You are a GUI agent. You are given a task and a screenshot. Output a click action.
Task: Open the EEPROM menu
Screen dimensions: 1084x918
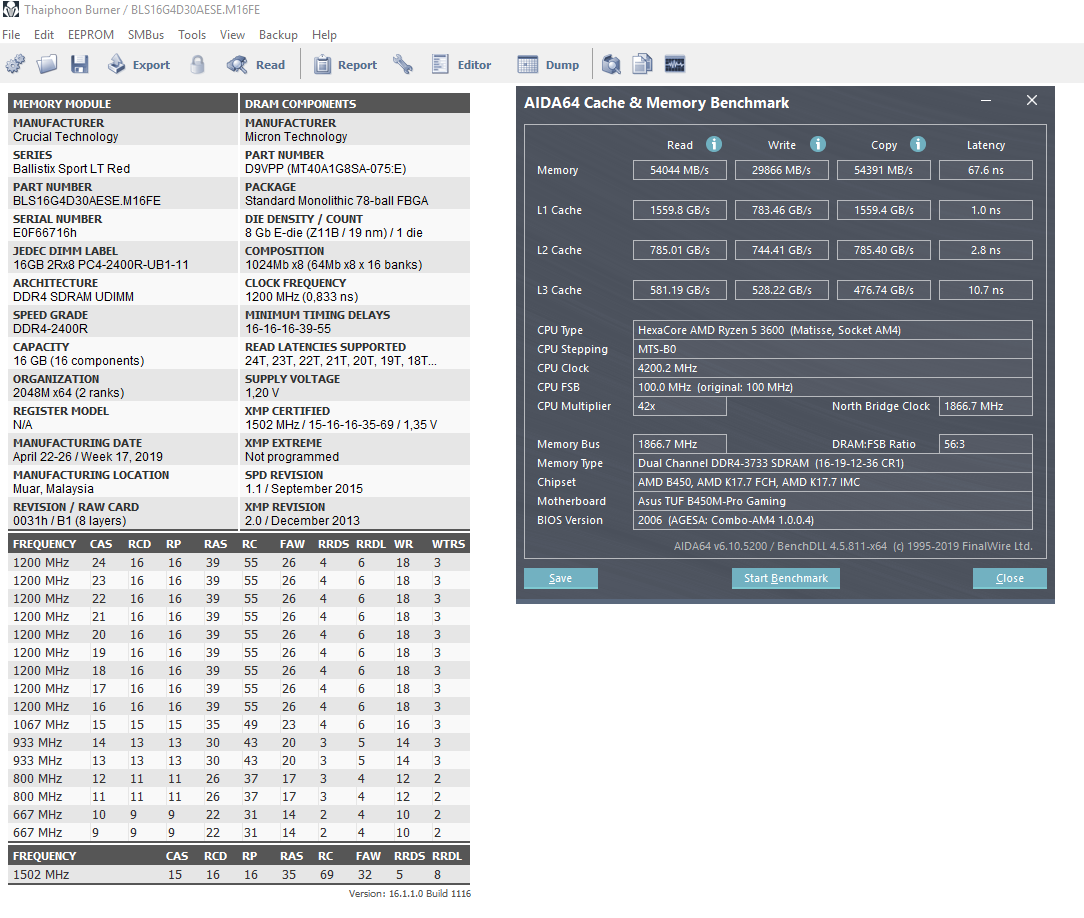(x=91, y=35)
